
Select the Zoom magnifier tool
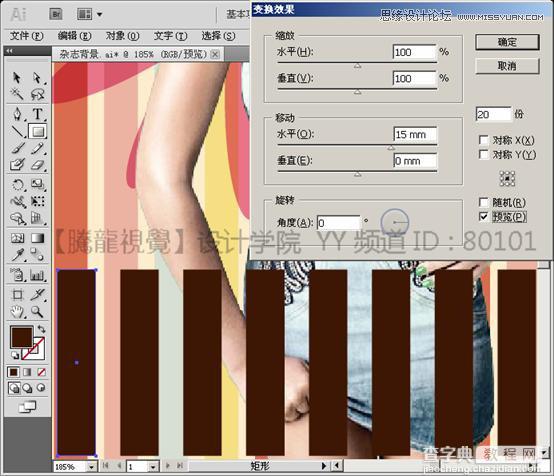click(37, 312)
